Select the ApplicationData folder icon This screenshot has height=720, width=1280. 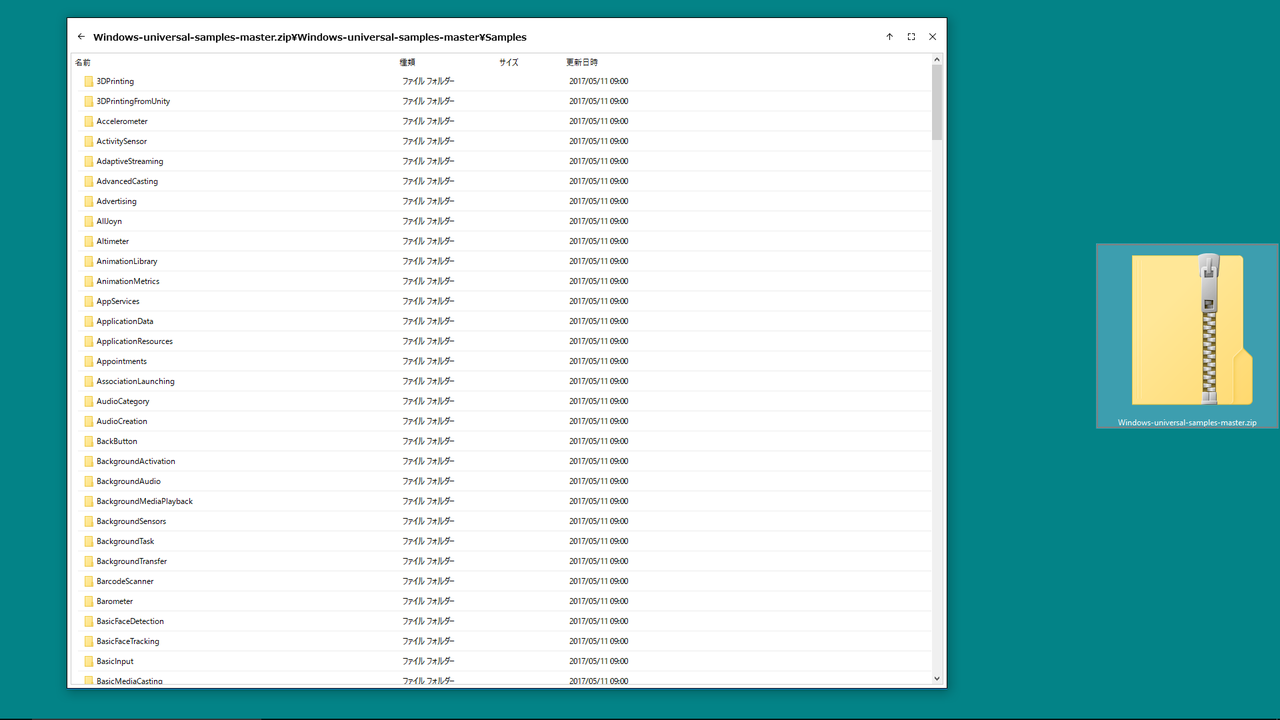click(x=89, y=321)
